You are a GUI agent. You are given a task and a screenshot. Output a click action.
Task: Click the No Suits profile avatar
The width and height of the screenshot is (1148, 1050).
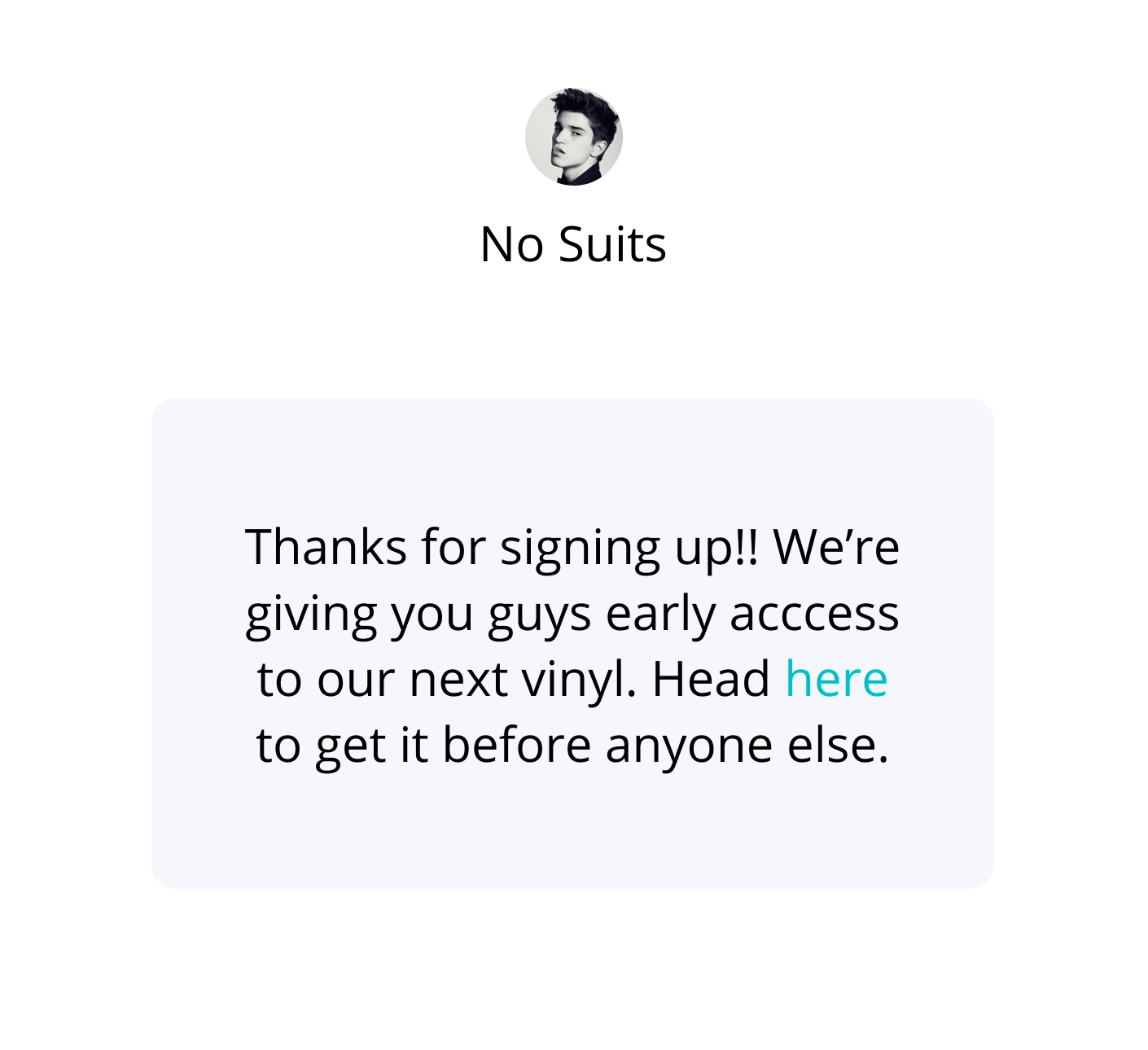pyautogui.click(x=574, y=137)
